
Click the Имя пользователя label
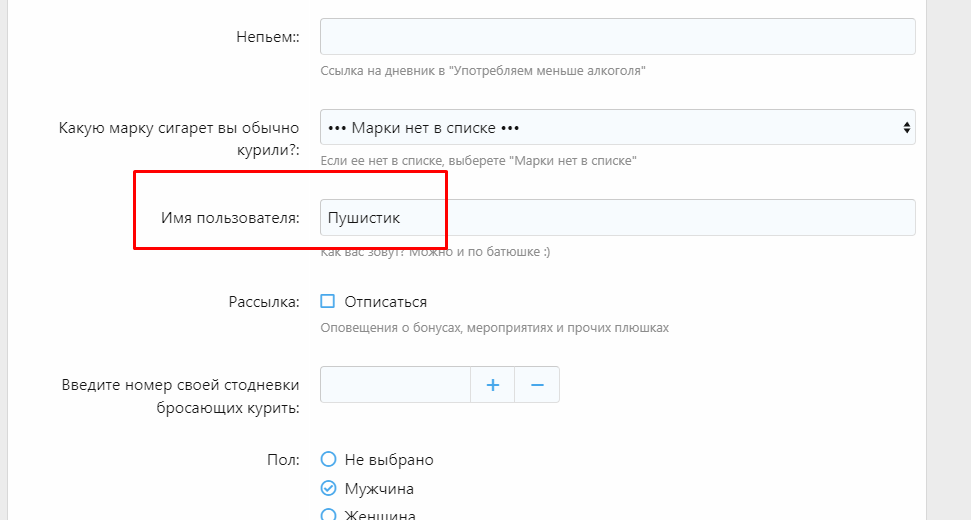[230, 218]
